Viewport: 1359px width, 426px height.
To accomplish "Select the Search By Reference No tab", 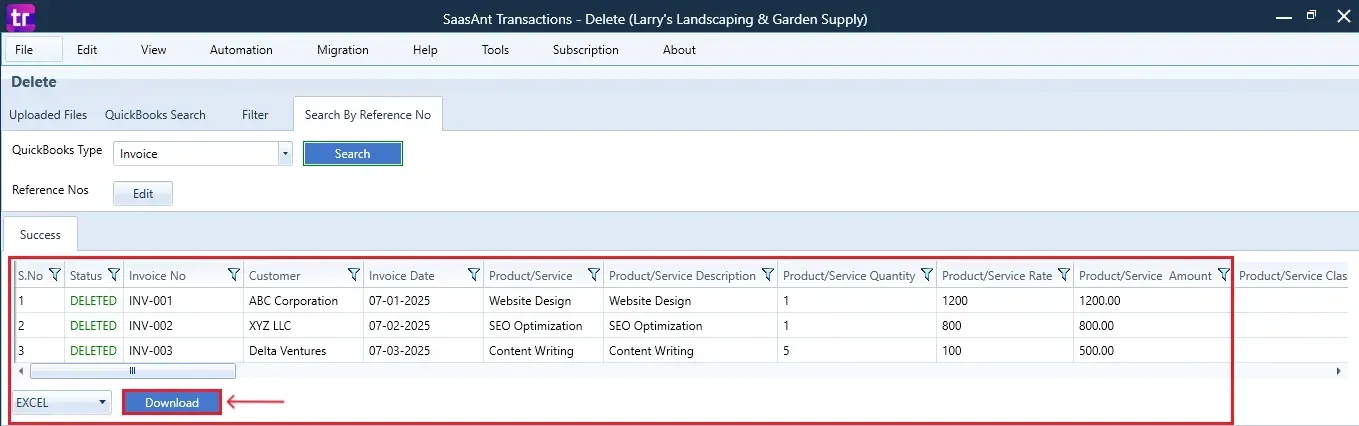I will pos(368,115).
